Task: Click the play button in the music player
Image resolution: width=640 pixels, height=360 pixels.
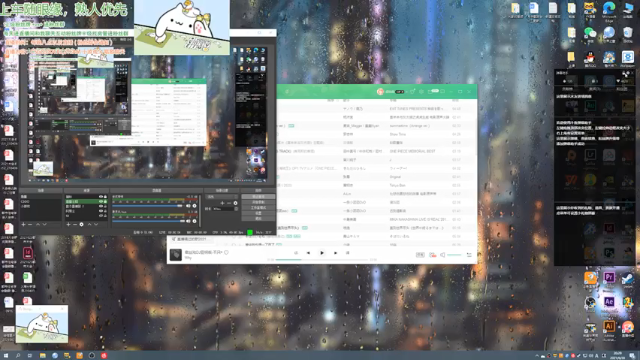Action: tap(322, 253)
